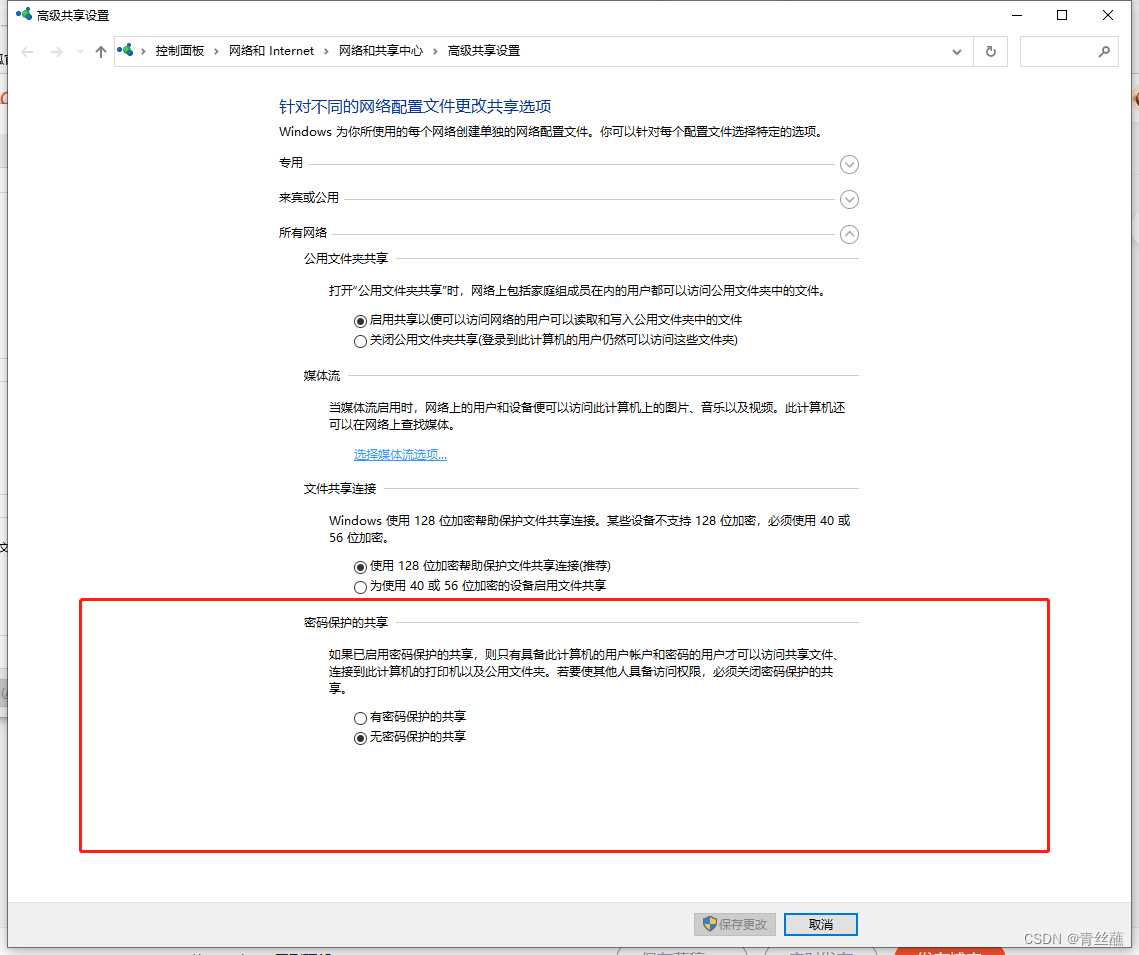
Task: Open the chevron after 控制面板 breadcrumb
Action: [216, 51]
